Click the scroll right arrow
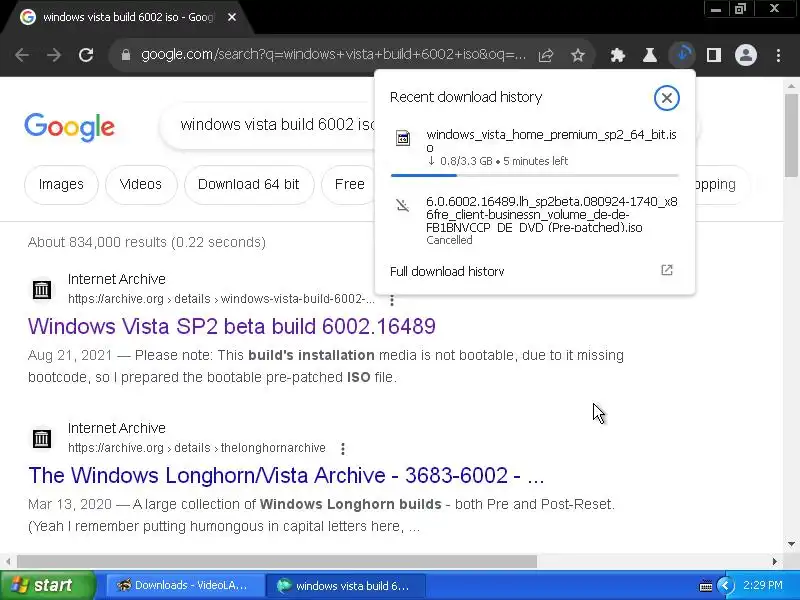This screenshot has width=800, height=600. (x=774, y=562)
